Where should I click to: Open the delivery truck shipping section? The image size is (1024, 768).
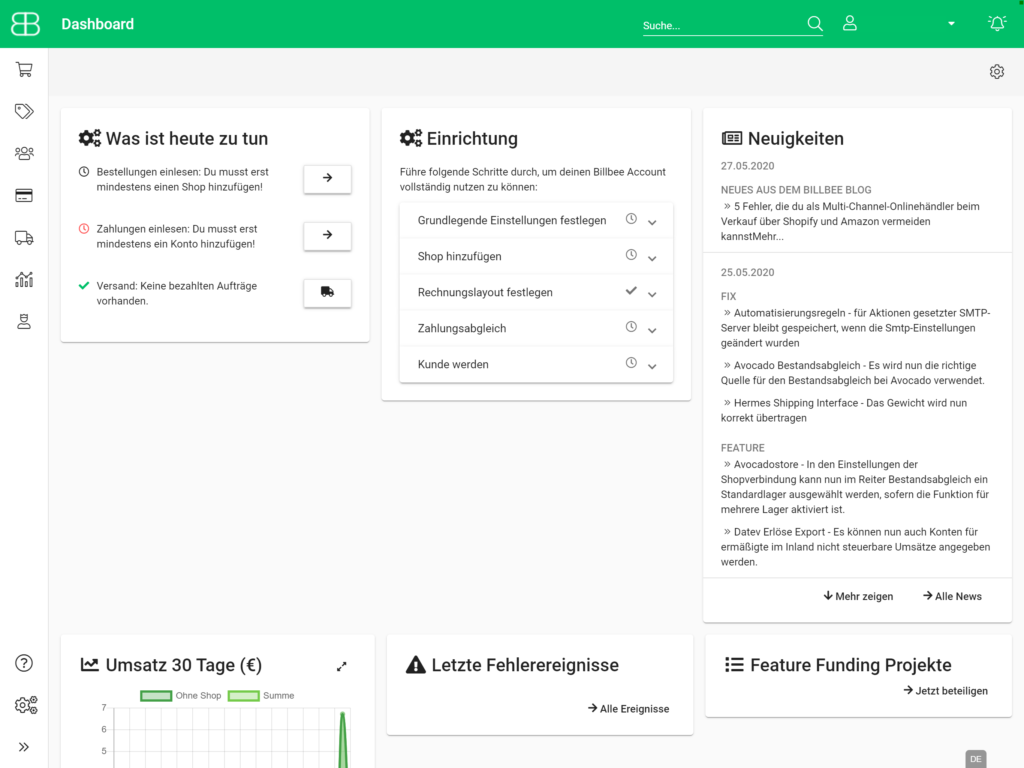point(24,238)
